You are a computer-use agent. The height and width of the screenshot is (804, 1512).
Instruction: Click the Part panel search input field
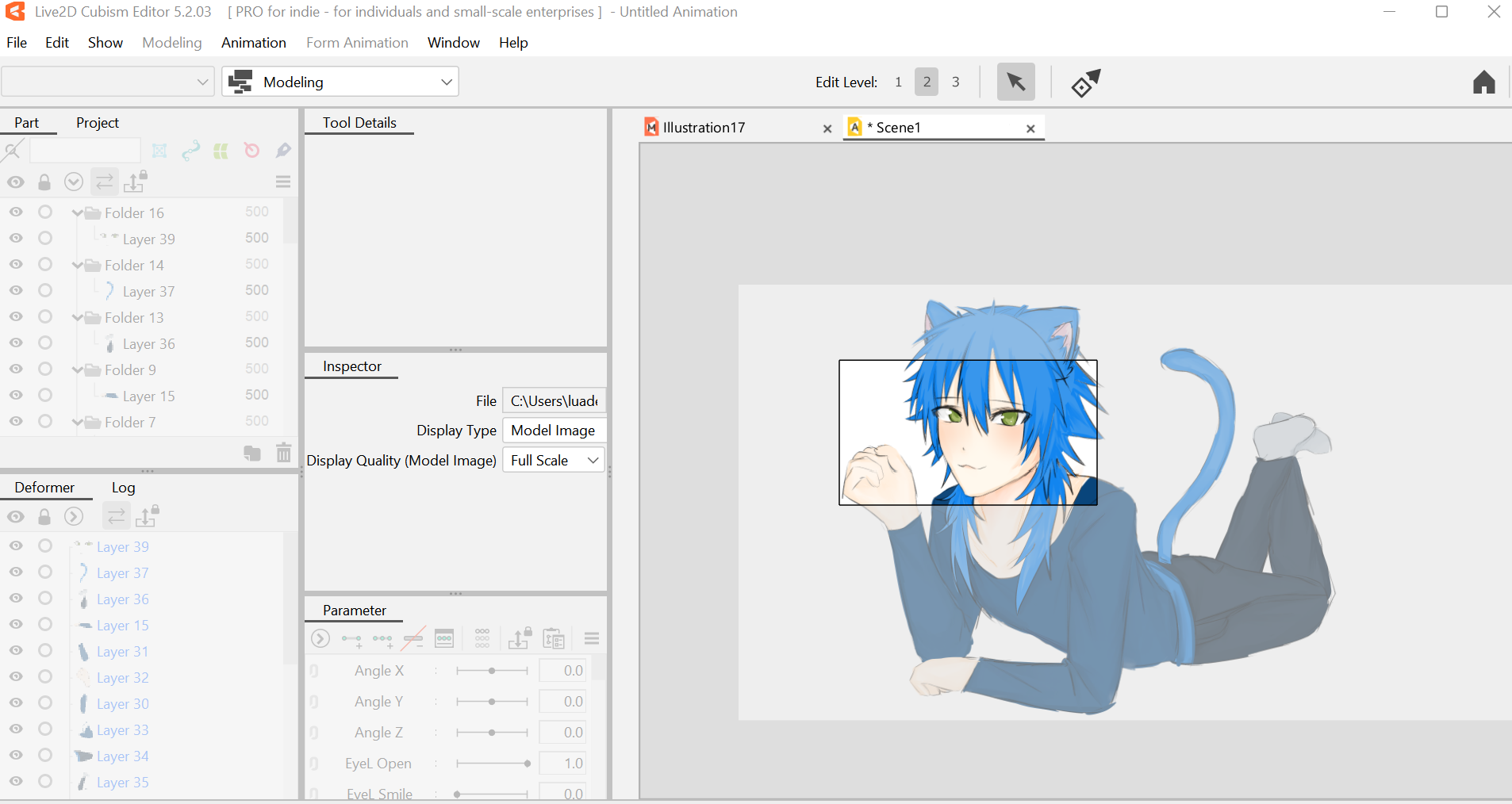tap(85, 151)
